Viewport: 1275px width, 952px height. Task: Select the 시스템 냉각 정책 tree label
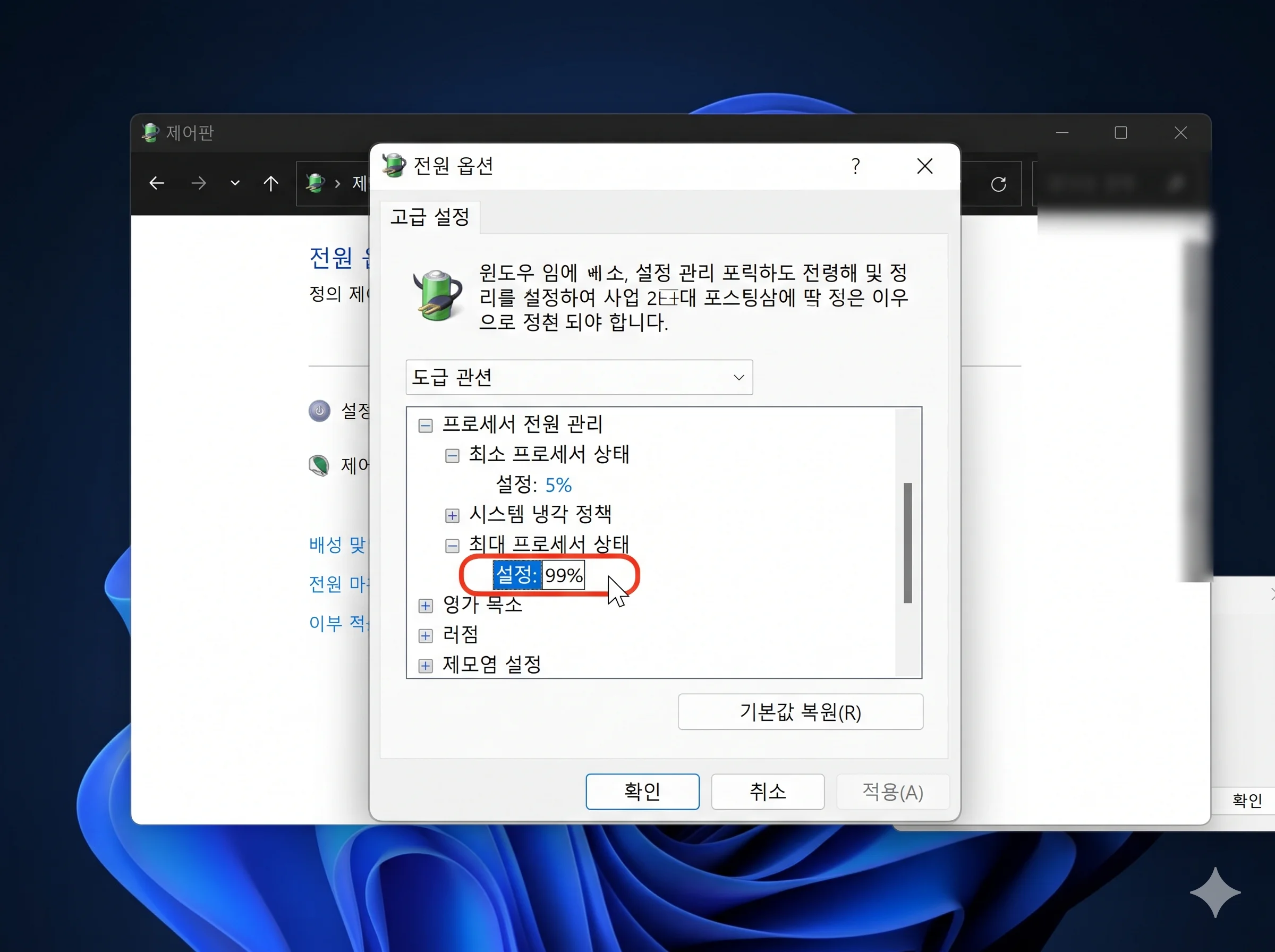540,514
